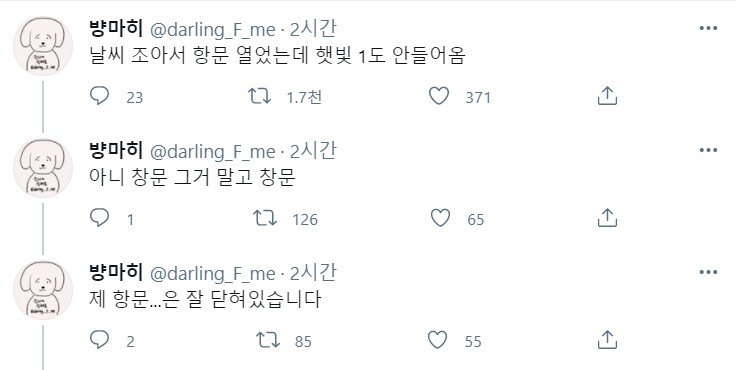
Task: Retweet the second tweet showing 126
Action: tap(265, 218)
